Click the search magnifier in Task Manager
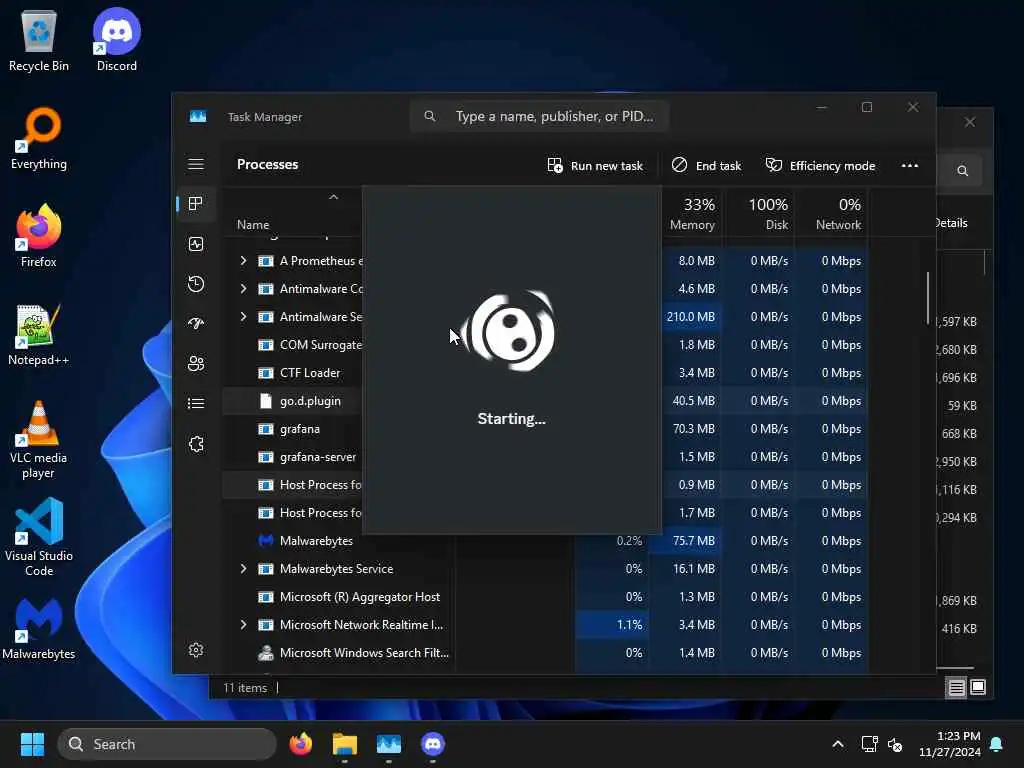The height and width of the screenshot is (768, 1024). (x=430, y=116)
